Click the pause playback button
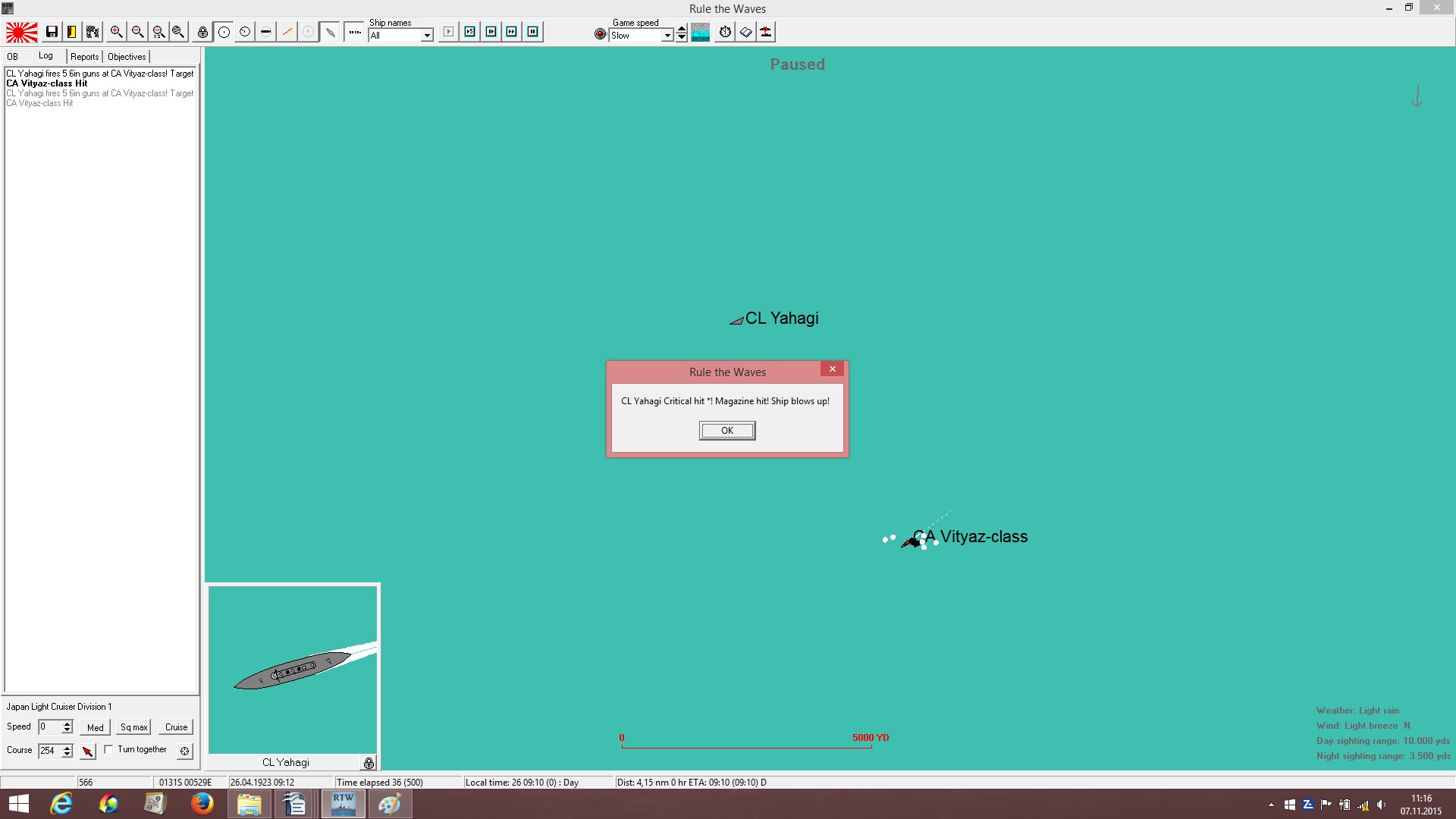1456x819 pixels. point(533,32)
